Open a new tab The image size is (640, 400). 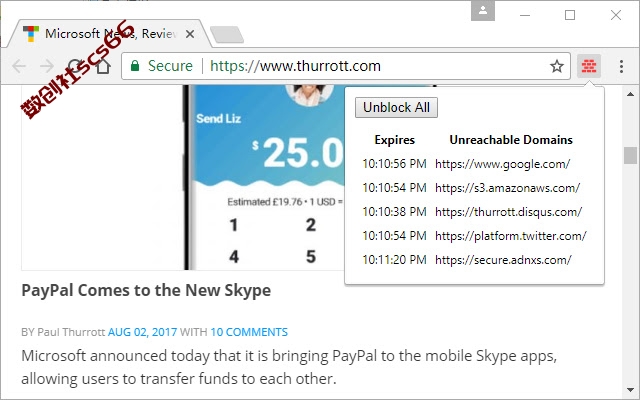pyautogui.click(x=227, y=34)
